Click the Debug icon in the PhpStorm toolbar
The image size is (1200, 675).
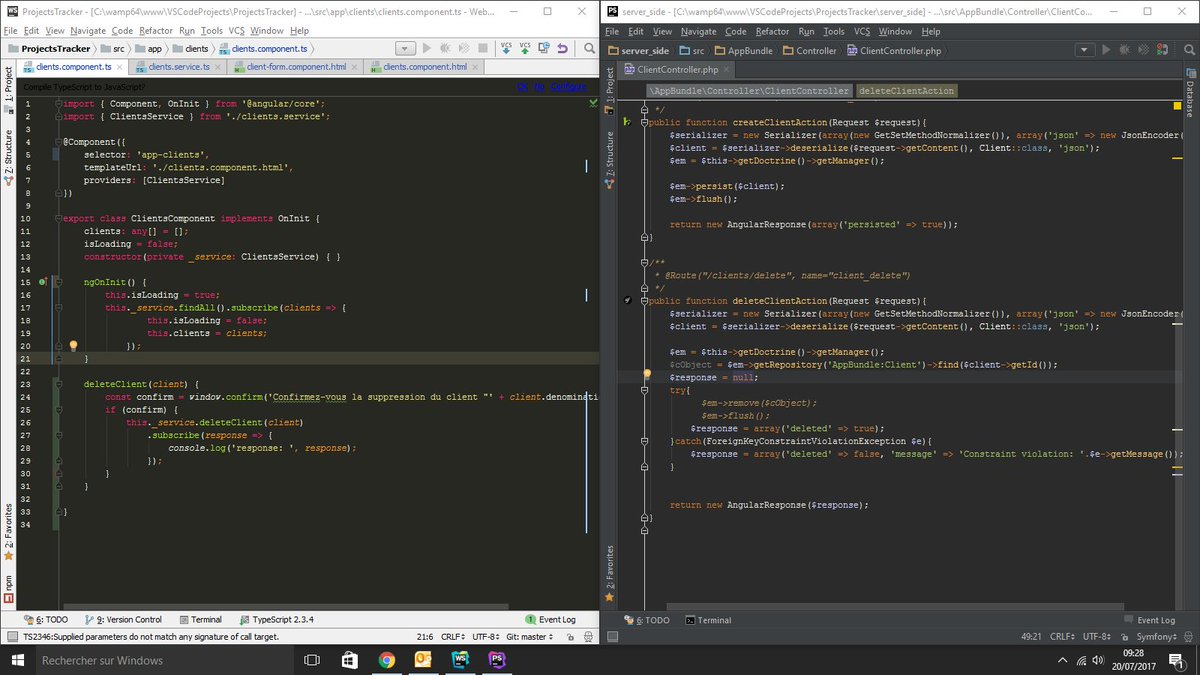(1125, 49)
